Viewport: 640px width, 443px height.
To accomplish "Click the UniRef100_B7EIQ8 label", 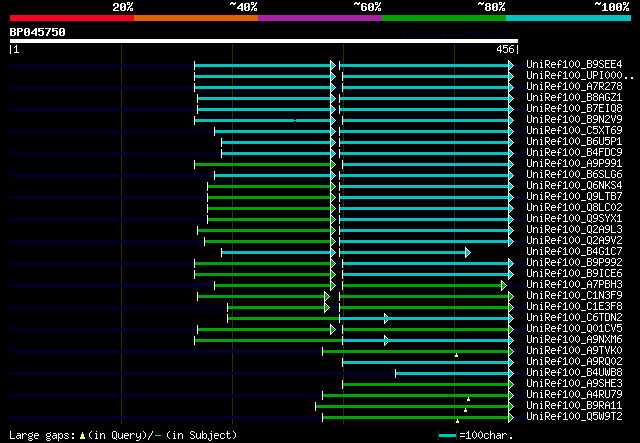I will 574,109.
